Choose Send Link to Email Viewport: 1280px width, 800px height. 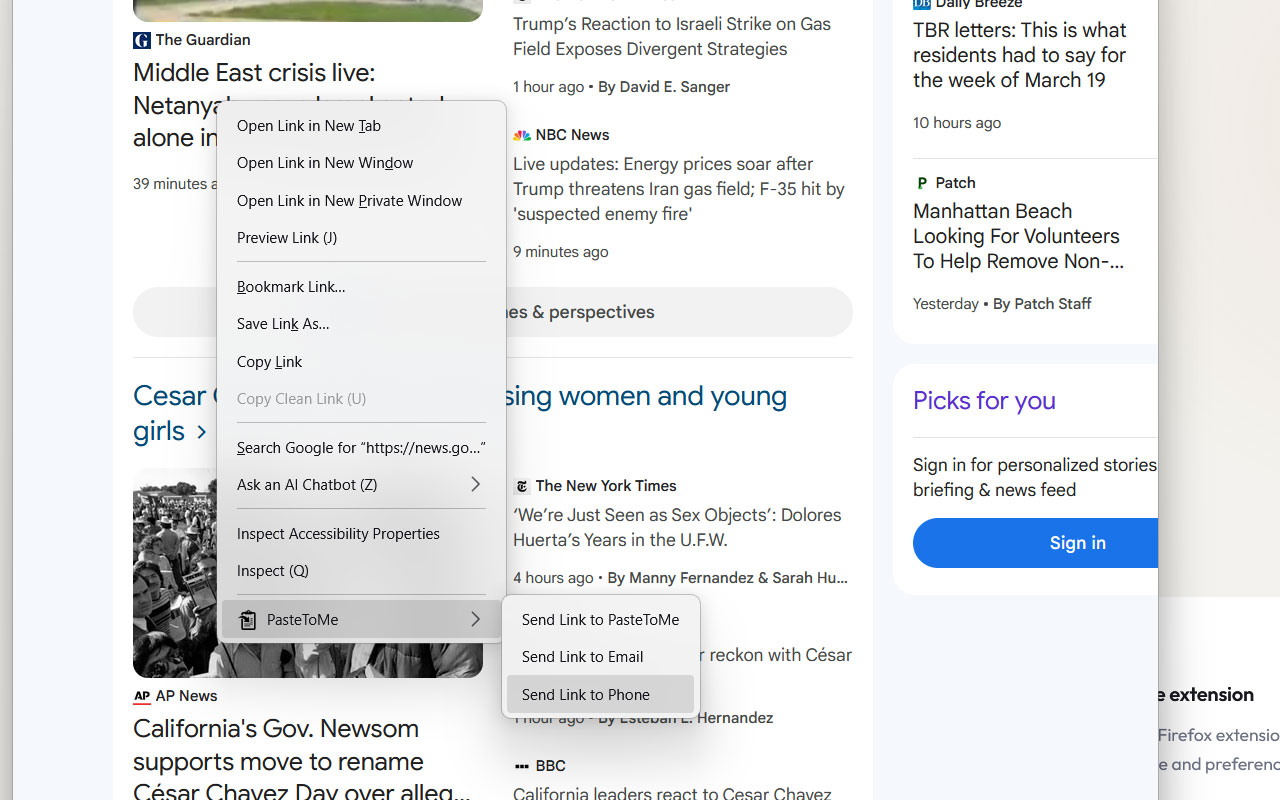[582, 657]
